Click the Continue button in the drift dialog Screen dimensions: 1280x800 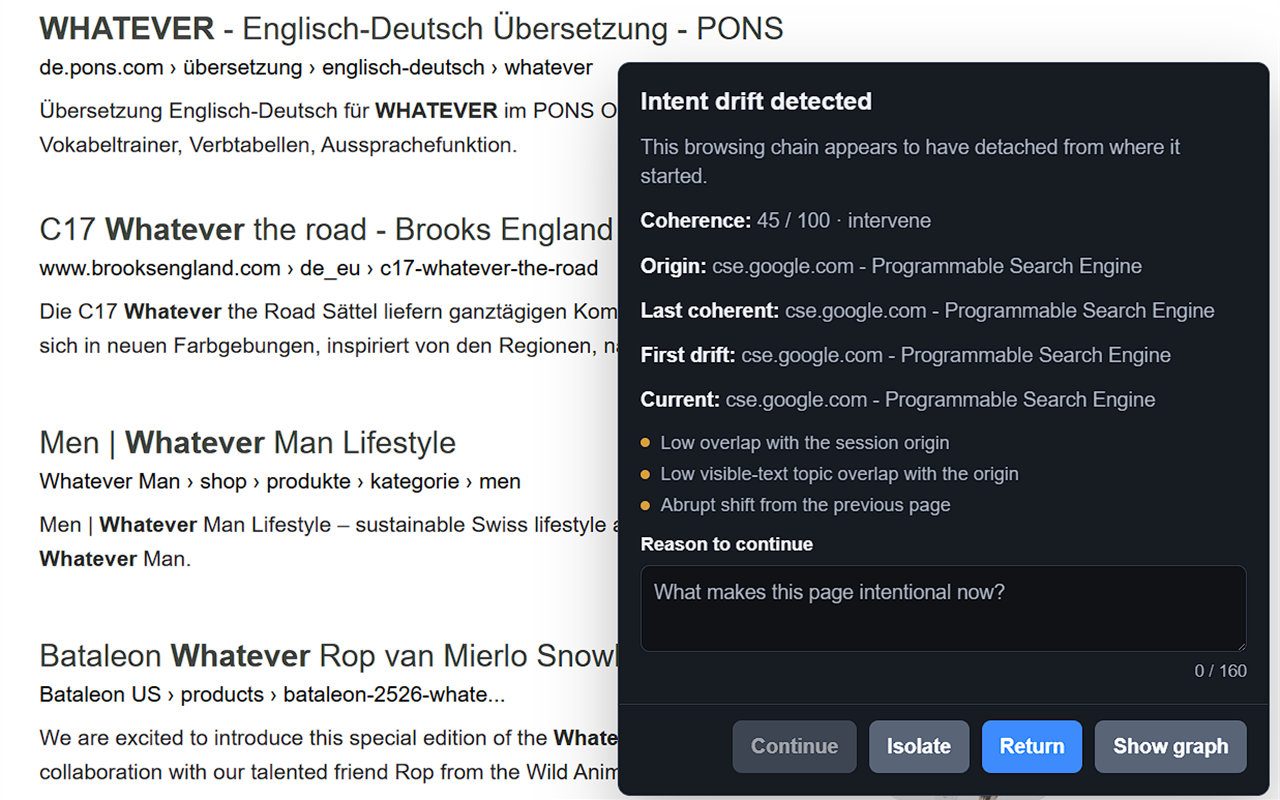(x=794, y=746)
